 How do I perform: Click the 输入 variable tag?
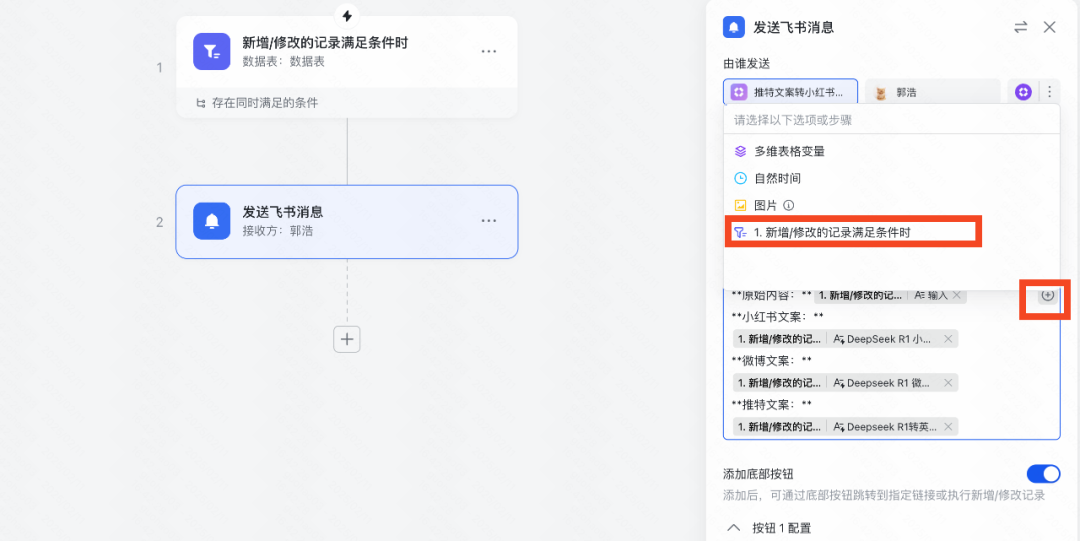click(891, 295)
